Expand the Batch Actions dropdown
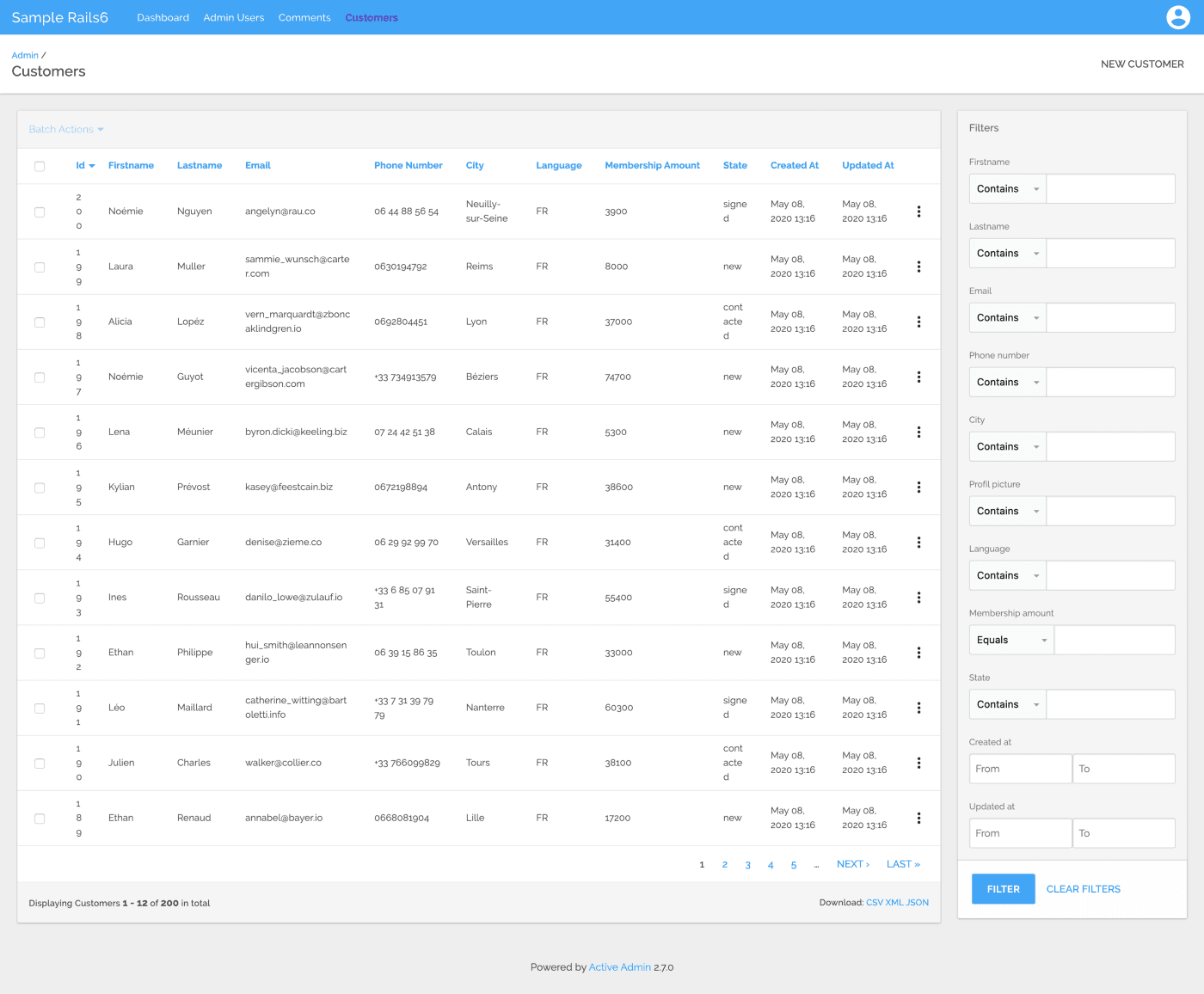This screenshot has width=1204, height=994. (x=66, y=130)
